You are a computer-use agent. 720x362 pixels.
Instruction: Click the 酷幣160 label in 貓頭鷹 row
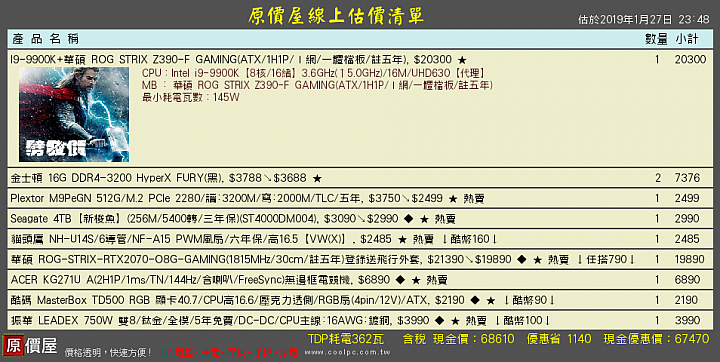click(469, 239)
